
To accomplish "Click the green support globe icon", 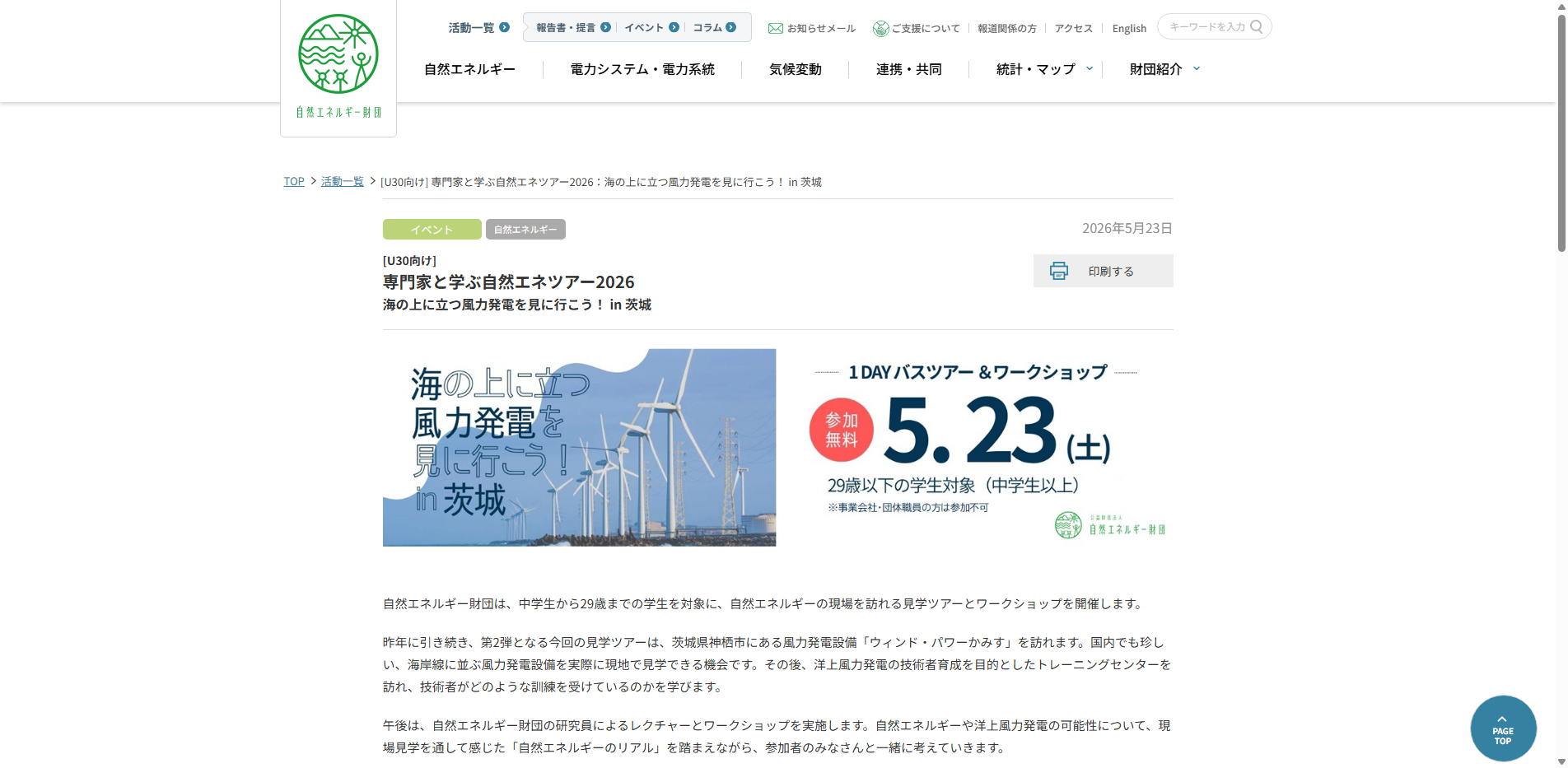I will pyautogui.click(x=880, y=29).
